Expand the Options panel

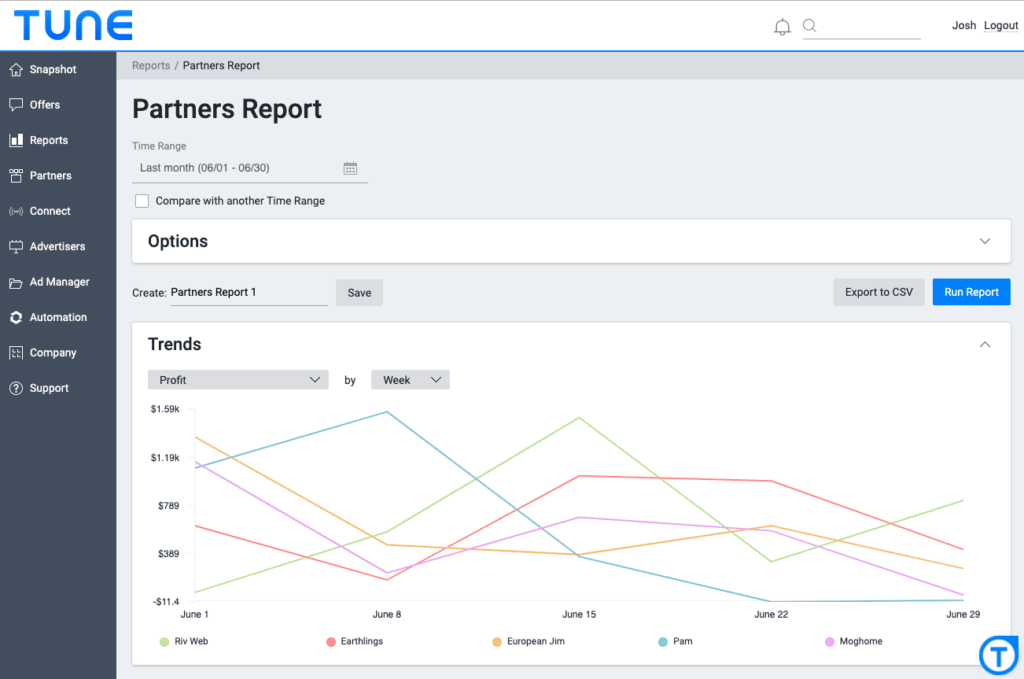click(x=985, y=241)
